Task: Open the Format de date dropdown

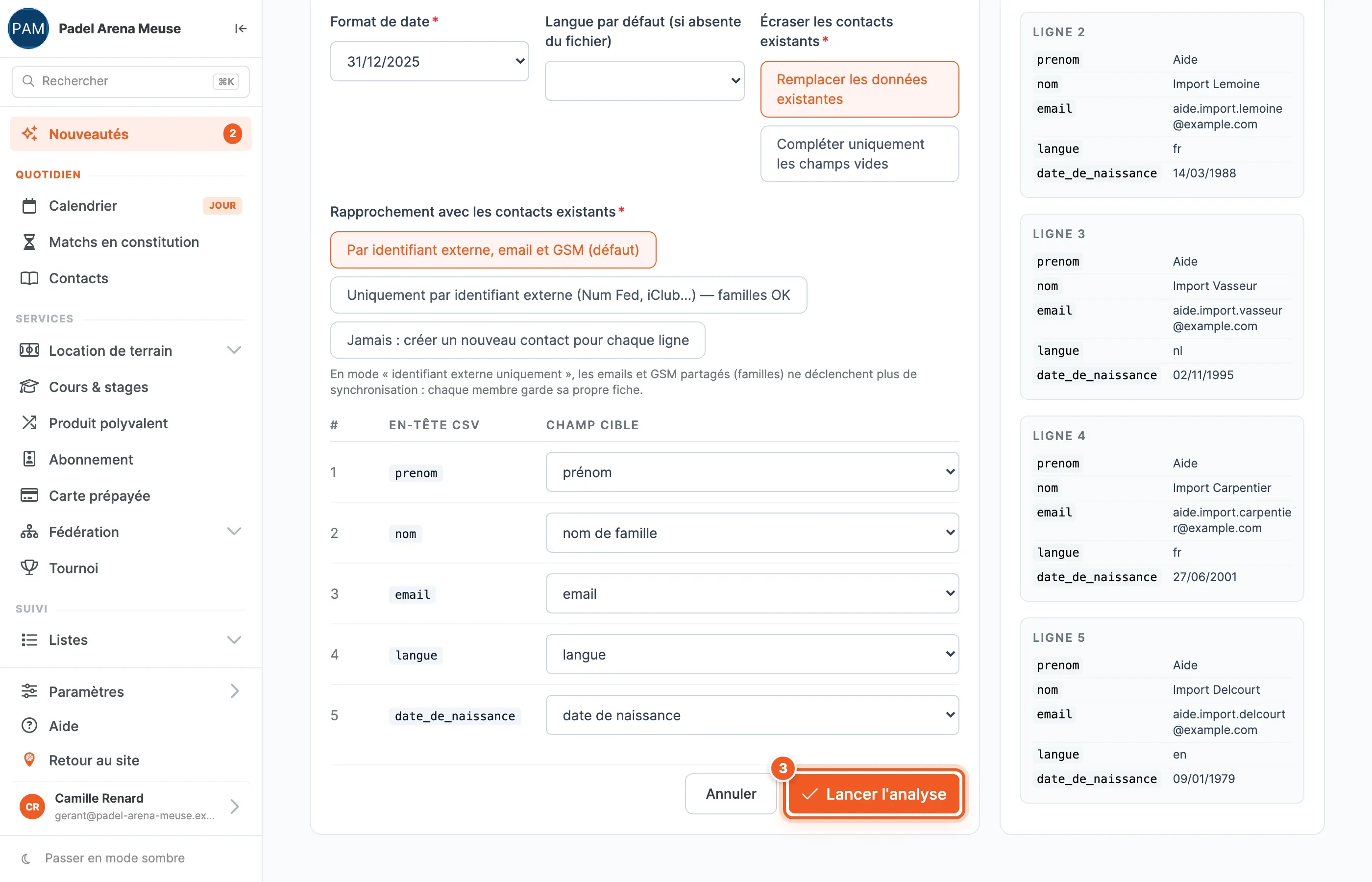Action: (x=429, y=61)
